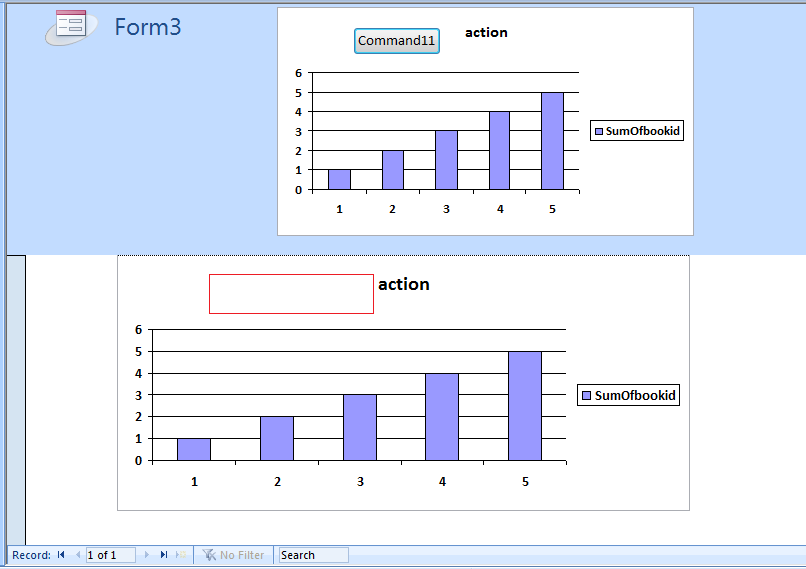The image size is (806, 569).
Task: Select SumOfbookid legend marker in lower chart
Action: (x=587, y=396)
